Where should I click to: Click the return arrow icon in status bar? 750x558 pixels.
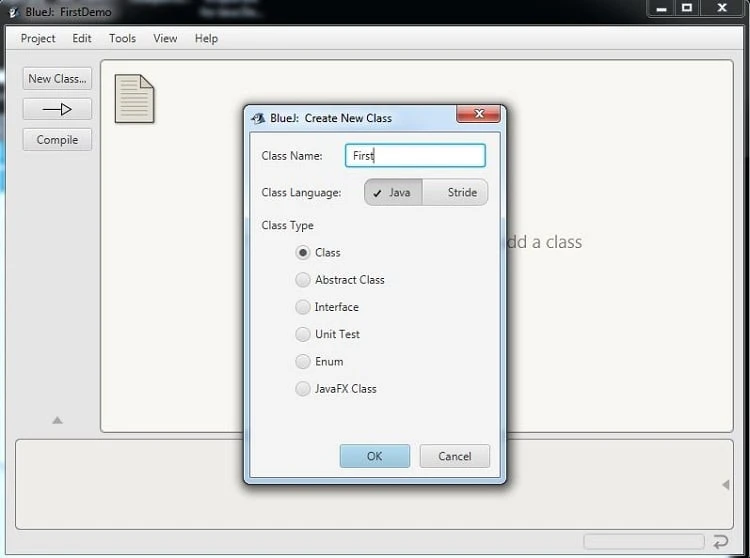[x=720, y=542]
